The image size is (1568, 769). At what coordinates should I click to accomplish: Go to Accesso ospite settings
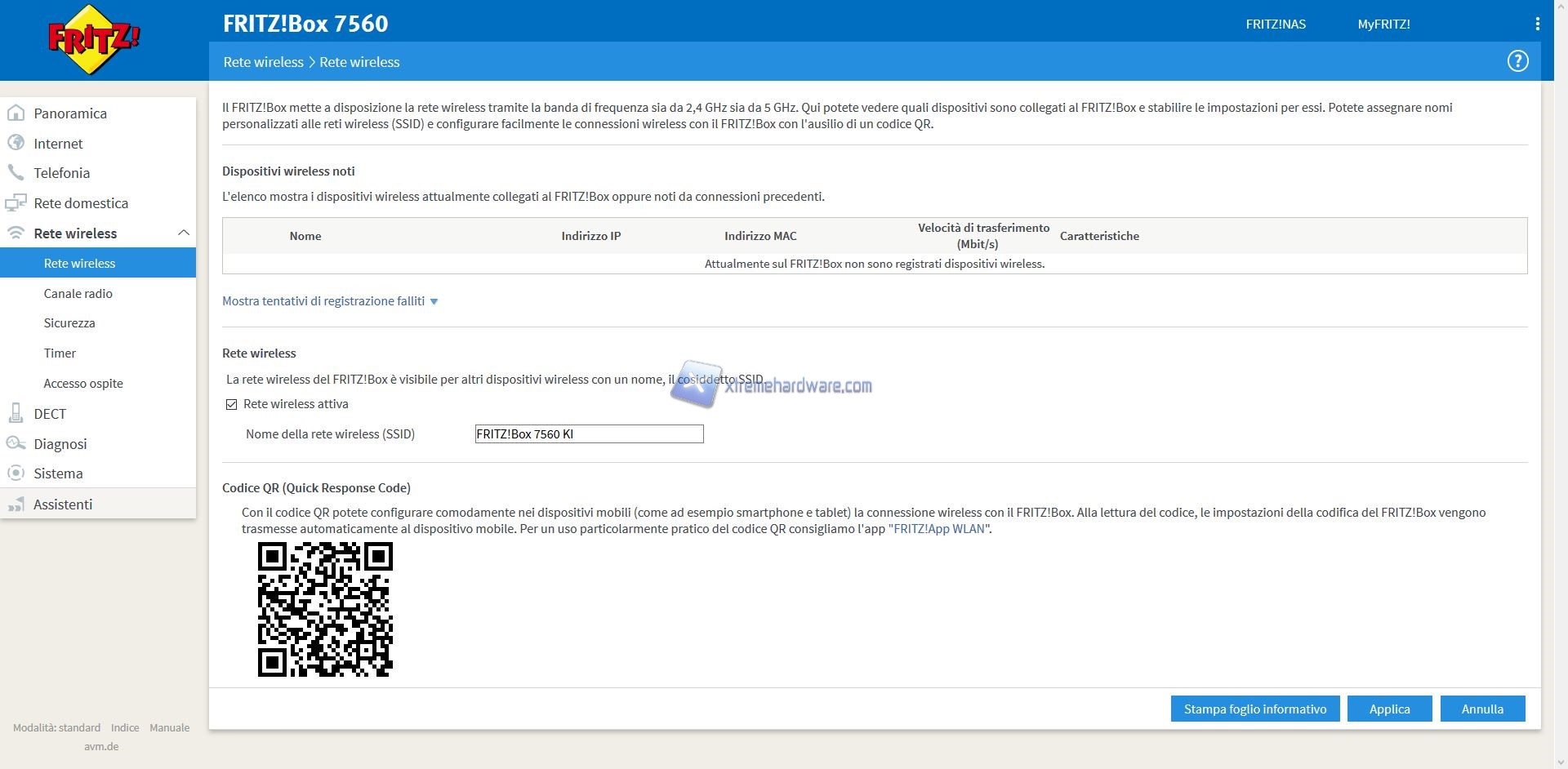point(83,384)
